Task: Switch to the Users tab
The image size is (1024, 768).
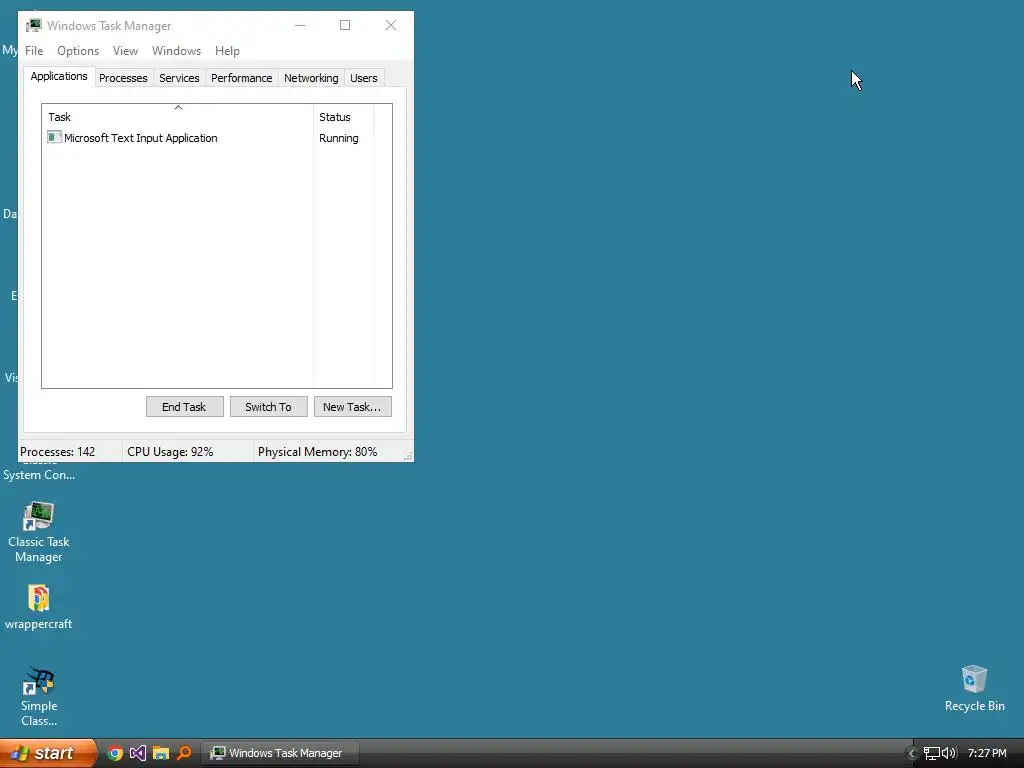Action: [x=364, y=78]
